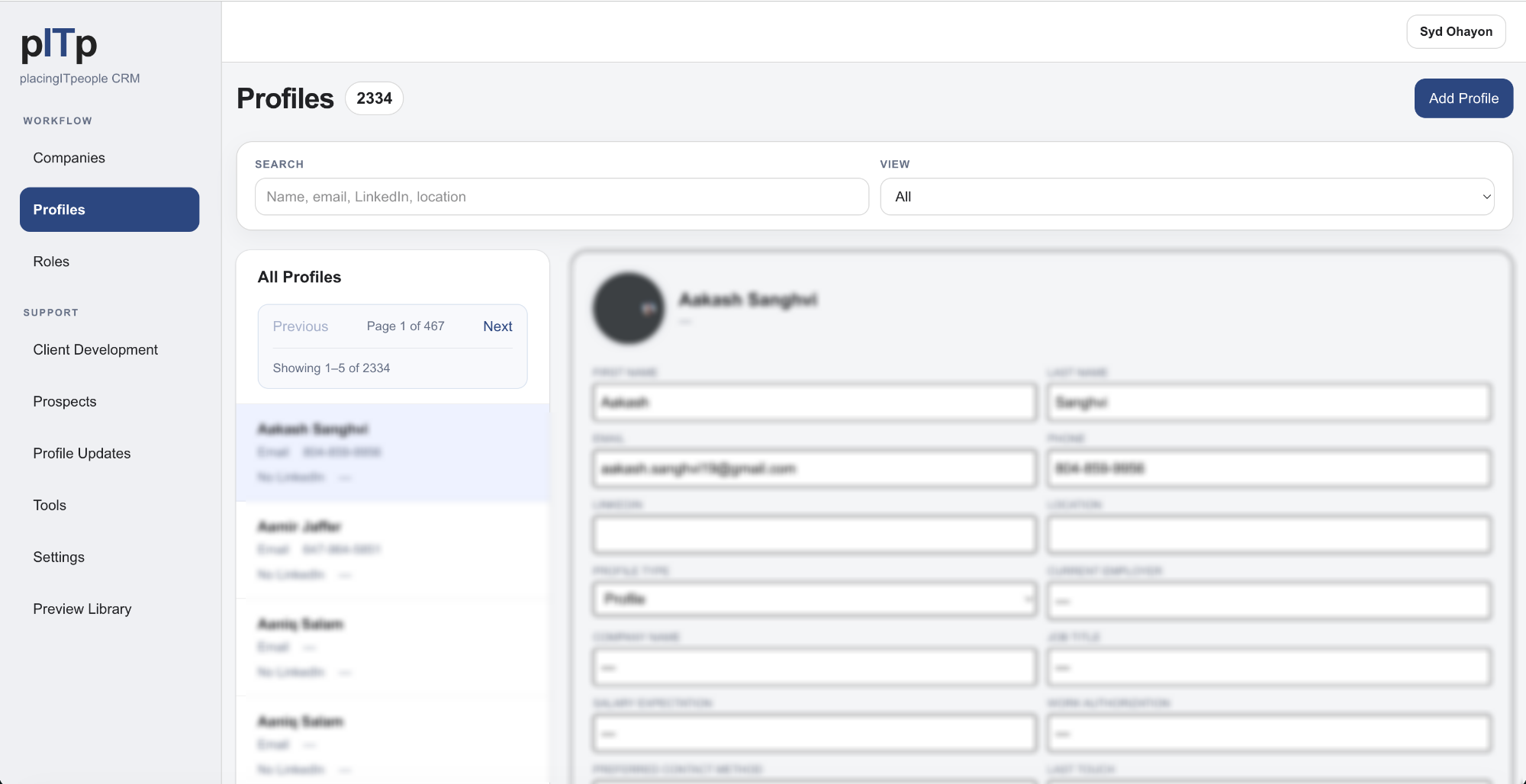Navigate to Profile Updates
This screenshot has height=784, width=1526.
coord(109,454)
